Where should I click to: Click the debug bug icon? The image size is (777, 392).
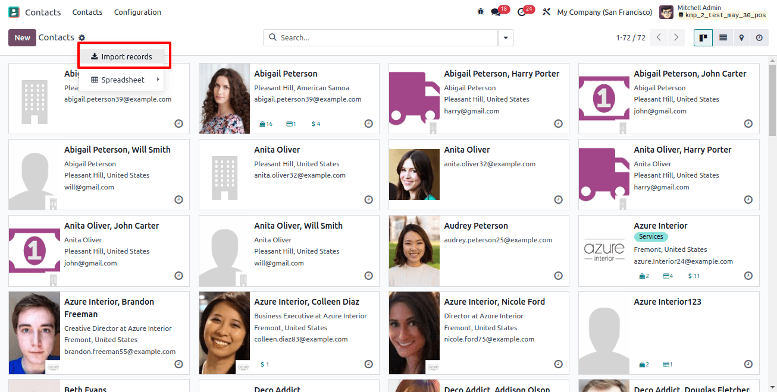pyautogui.click(x=480, y=12)
